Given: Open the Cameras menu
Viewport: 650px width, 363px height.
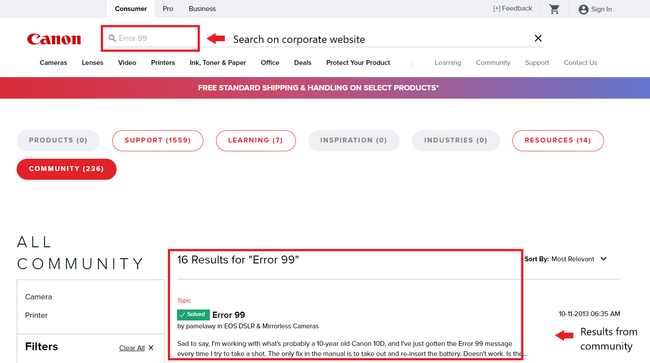Looking at the screenshot, I should (53, 63).
